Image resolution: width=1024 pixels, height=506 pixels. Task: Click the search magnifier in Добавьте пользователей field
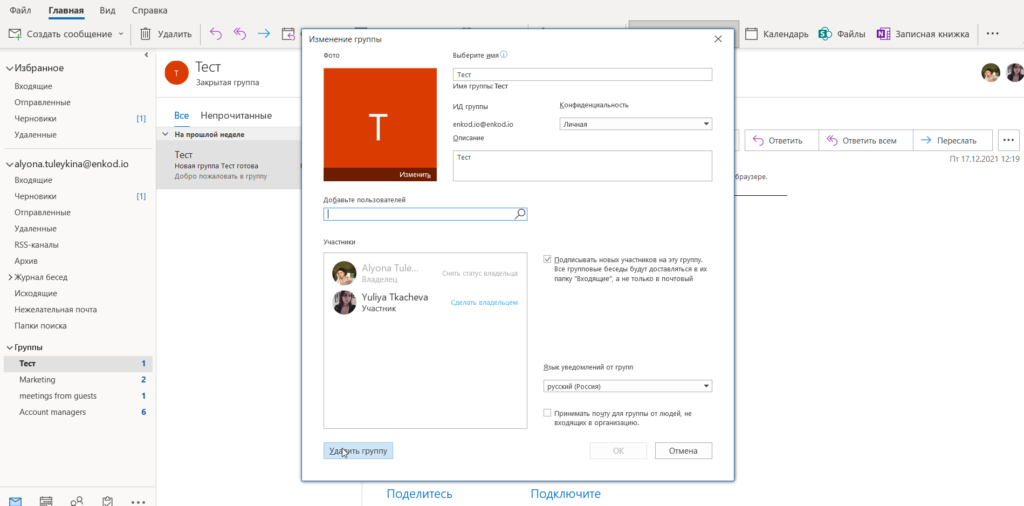[x=520, y=213]
